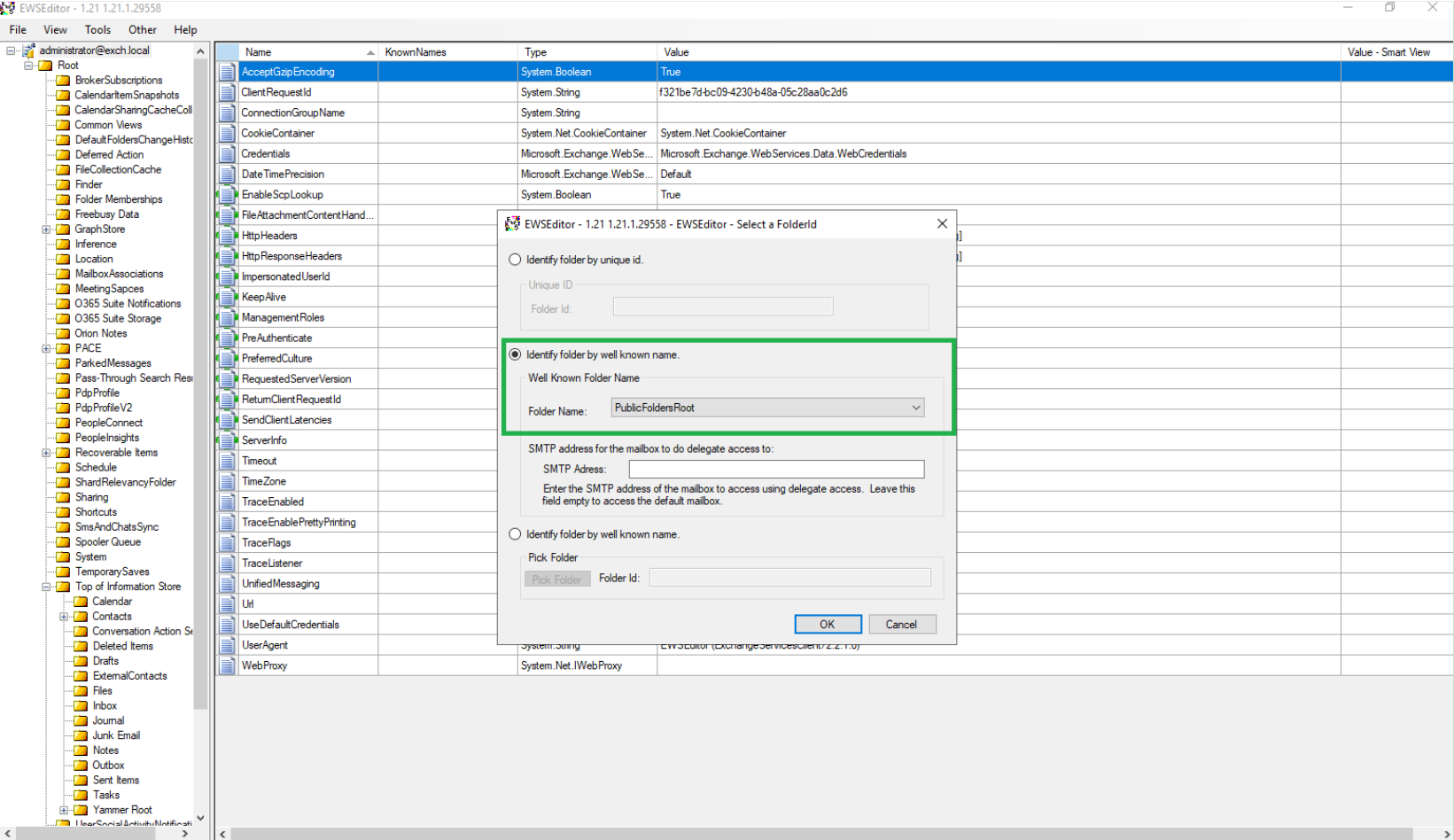Expand the Recoverable Items tree node
Viewport: 1454px width, 840px height.
coord(46,453)
